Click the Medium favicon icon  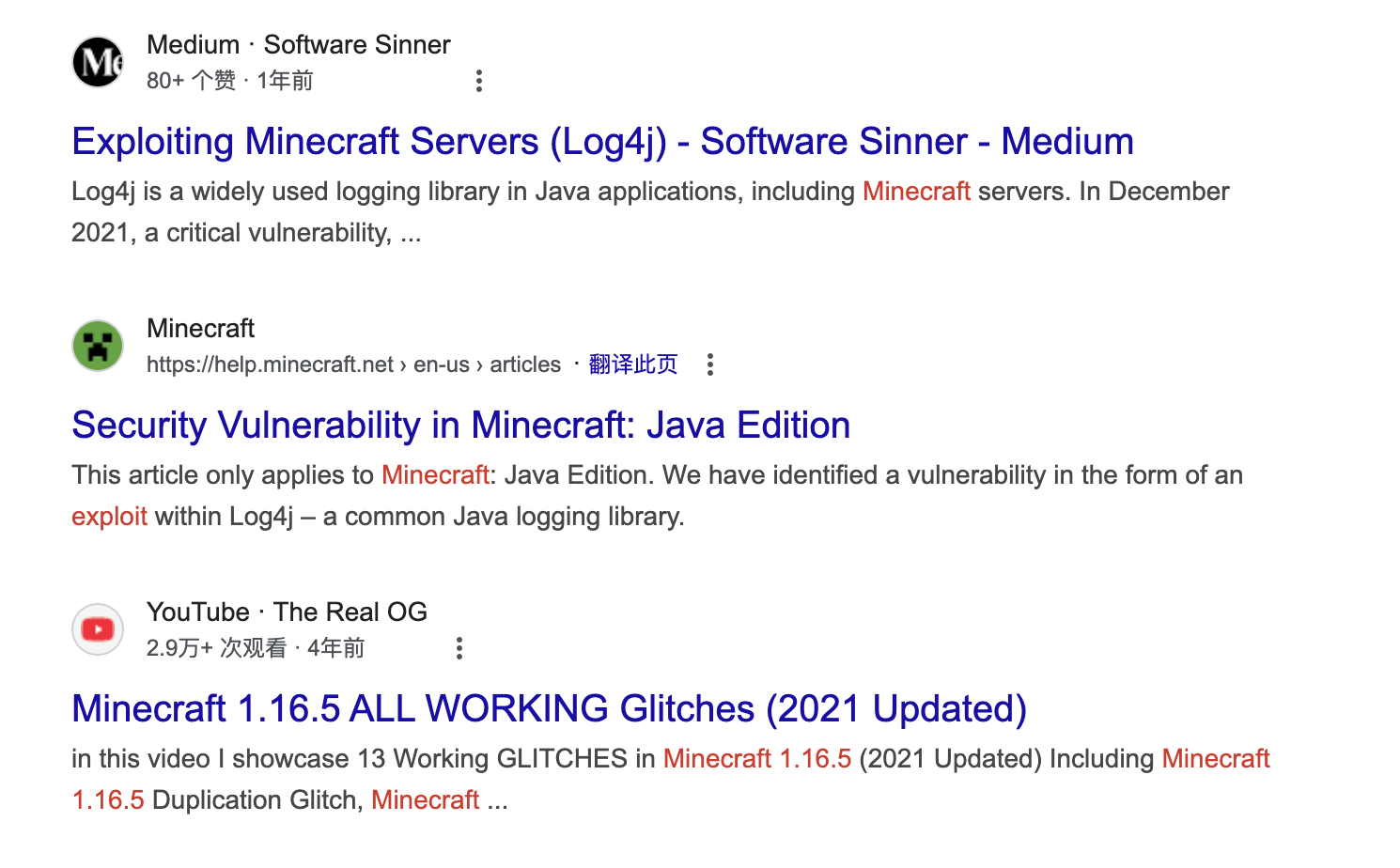click(x=98, y=62)
